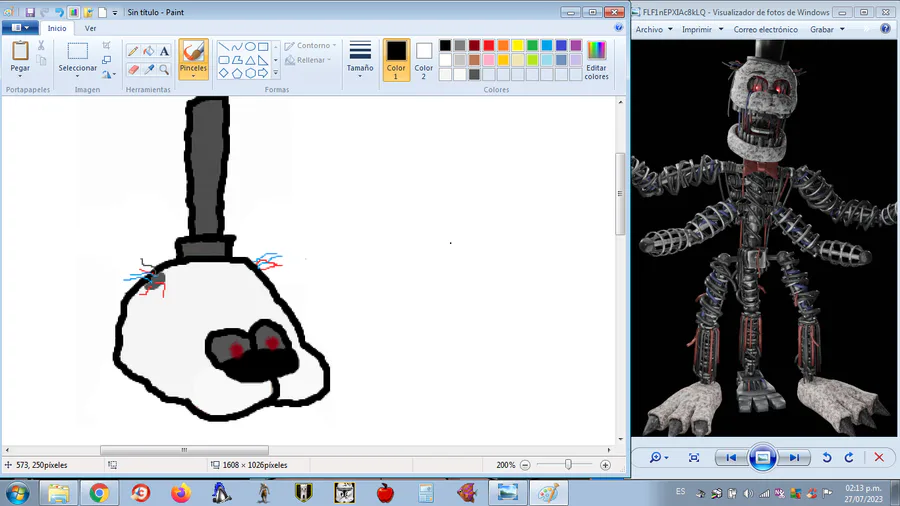The height and width of the screenshot is (506, 900).
Task: Rotate the photo clockwise in photo viewer
Action: 849,457
